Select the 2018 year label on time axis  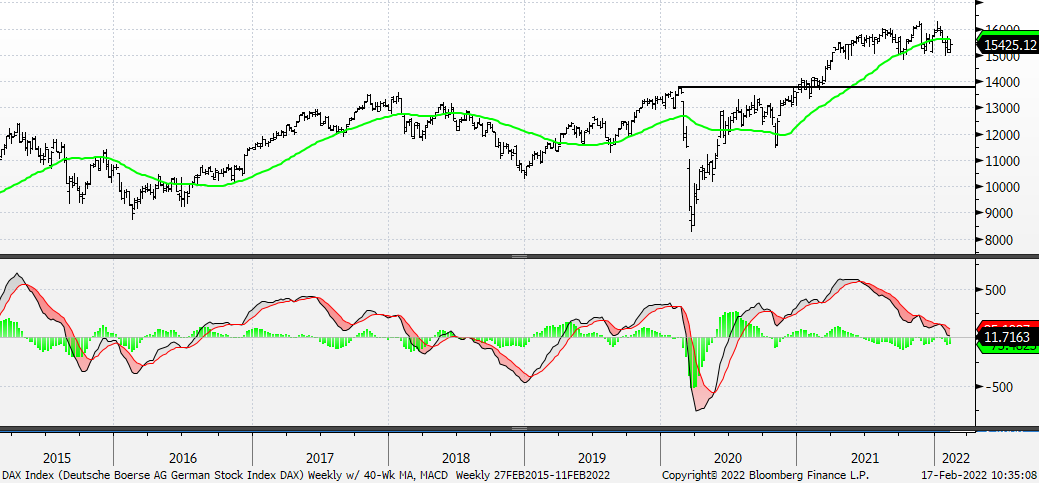click(456, 458)
